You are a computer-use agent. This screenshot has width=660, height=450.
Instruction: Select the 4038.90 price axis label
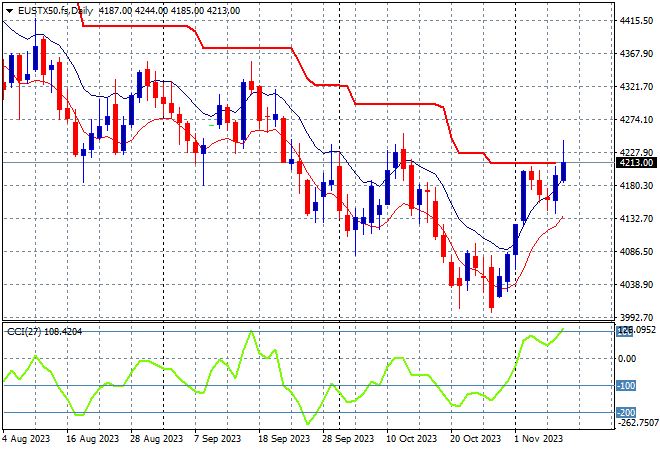(x=636, y=285)
